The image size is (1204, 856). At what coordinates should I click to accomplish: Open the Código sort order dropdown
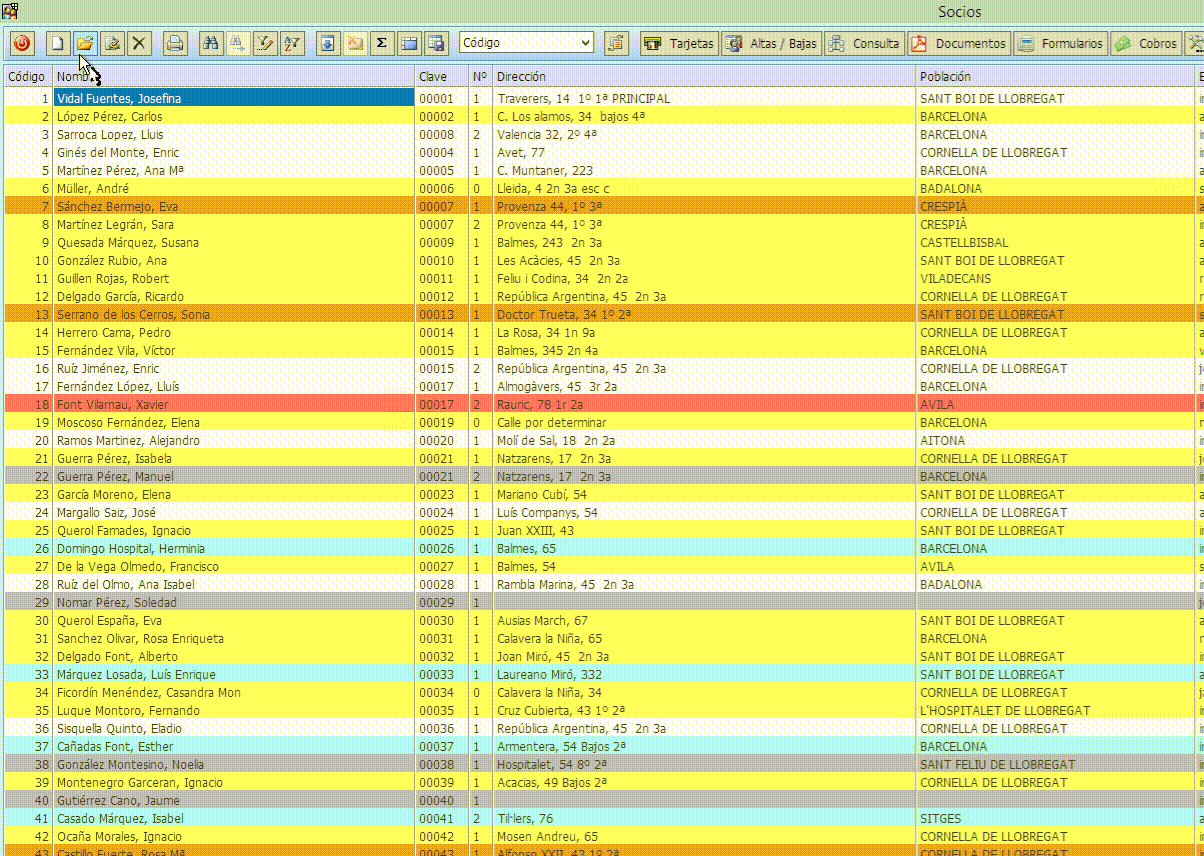tap(526, 43)
